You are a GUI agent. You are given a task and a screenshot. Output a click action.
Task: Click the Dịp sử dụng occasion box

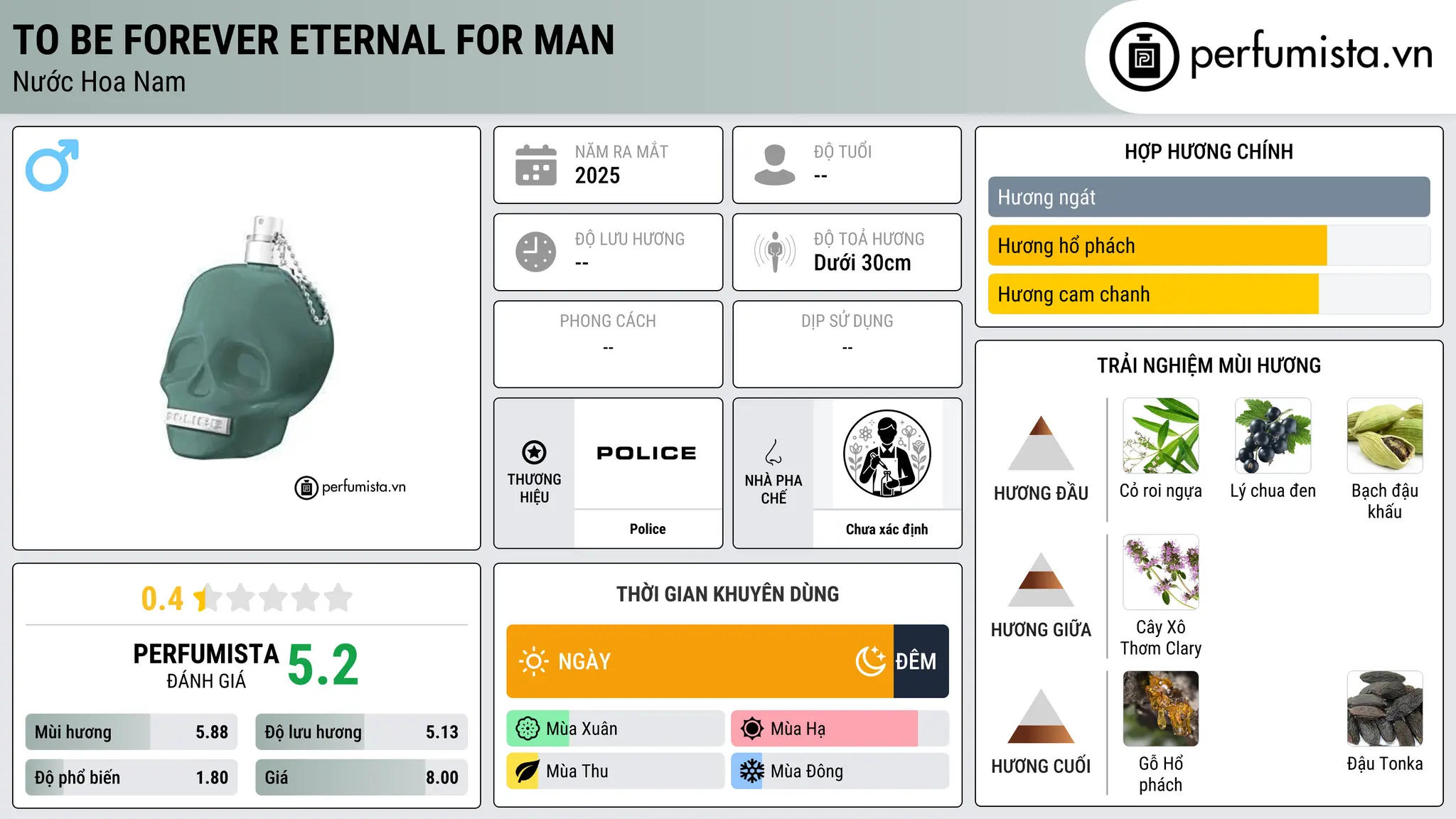[847, 344]
